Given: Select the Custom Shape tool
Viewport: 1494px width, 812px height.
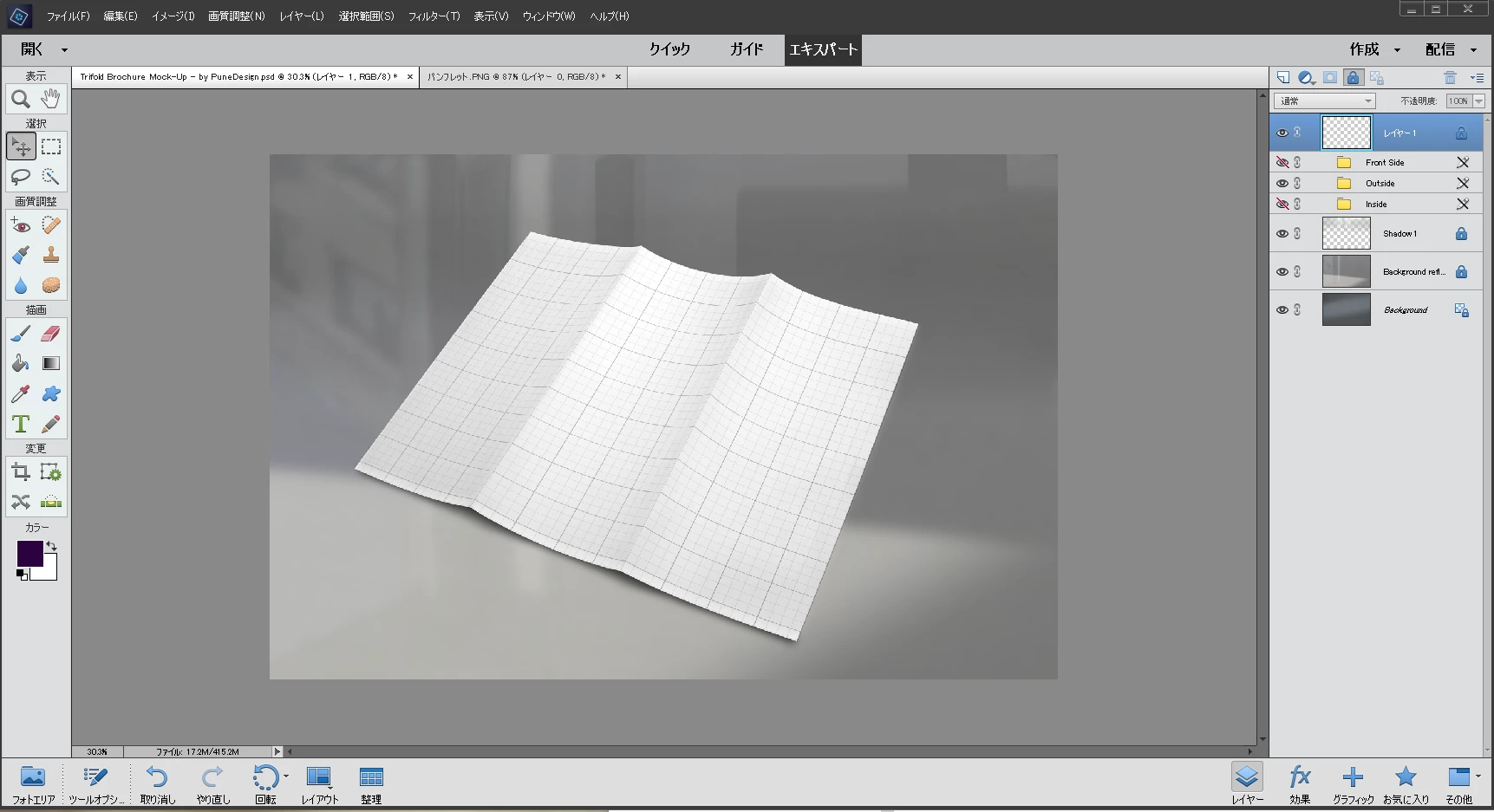Looking at the screenshot, I should (51, 393).
